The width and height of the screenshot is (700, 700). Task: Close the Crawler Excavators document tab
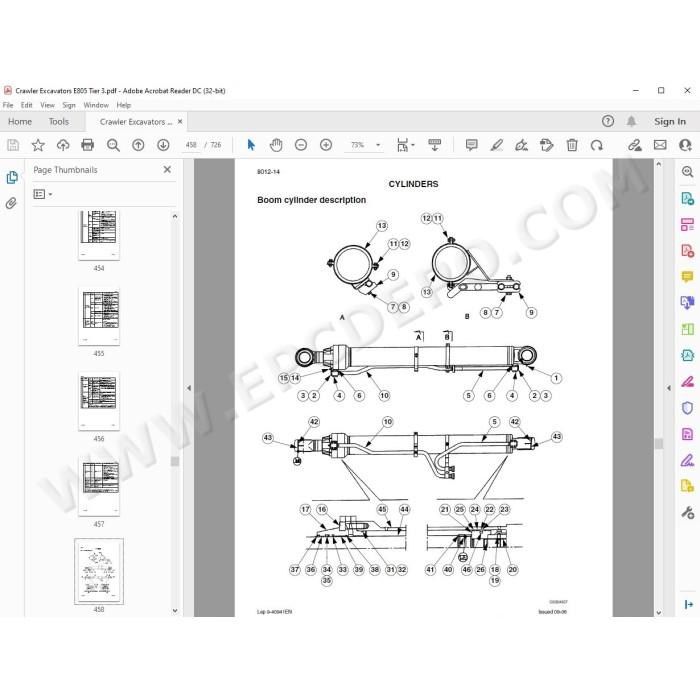click(180, 121)
